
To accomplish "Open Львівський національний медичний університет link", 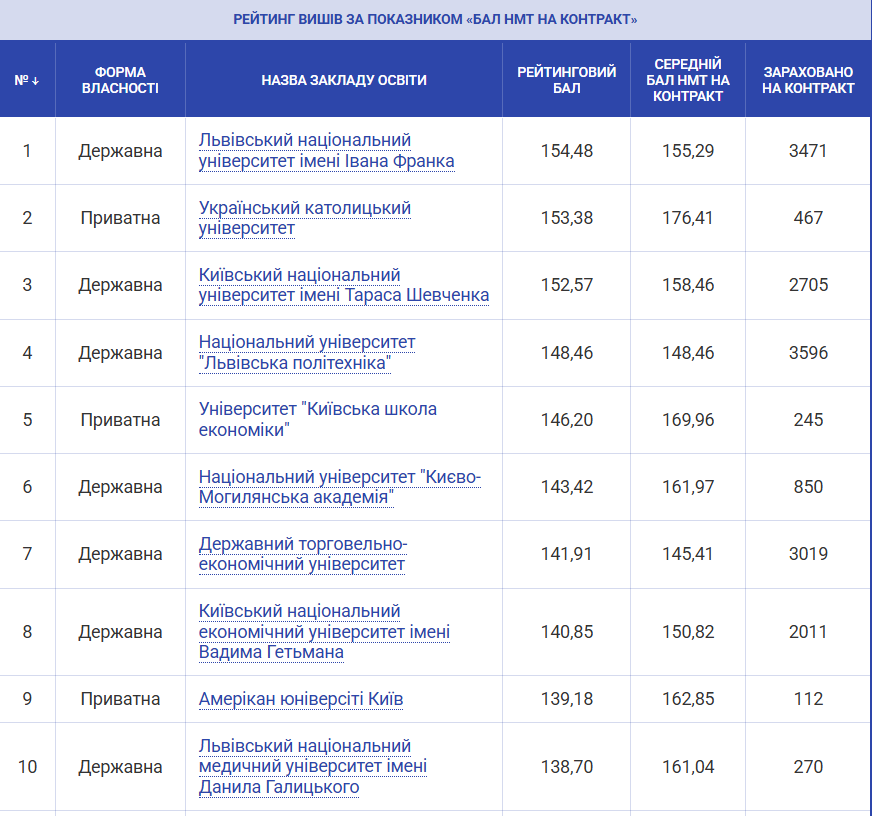I will click(313, 767).
